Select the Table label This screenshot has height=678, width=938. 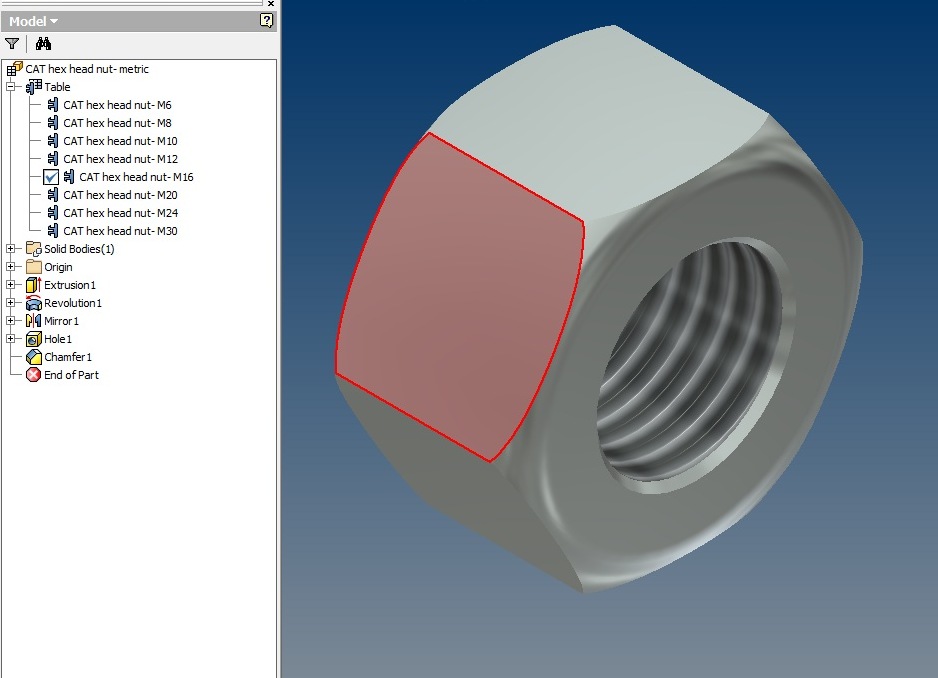(x=57, y=87)
